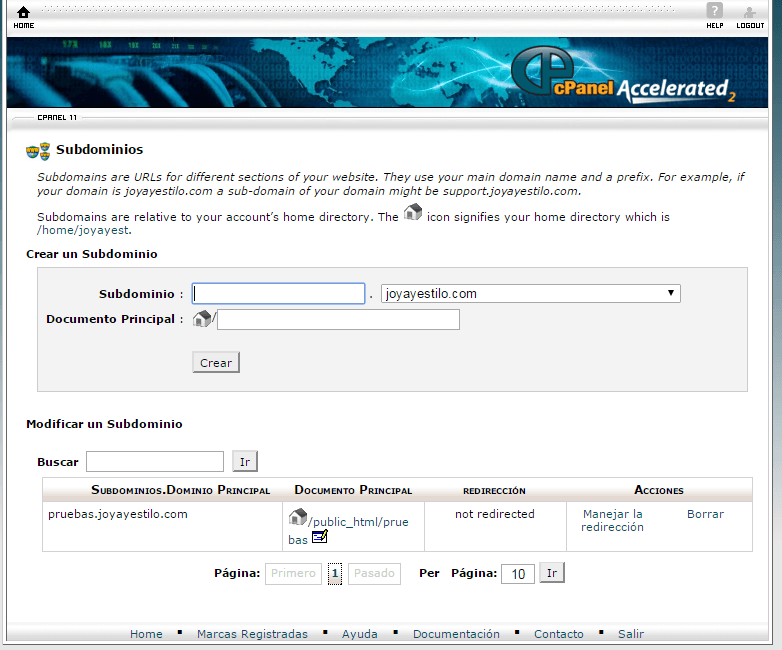
Task: Click Primero pagination button
Action: 293,573
